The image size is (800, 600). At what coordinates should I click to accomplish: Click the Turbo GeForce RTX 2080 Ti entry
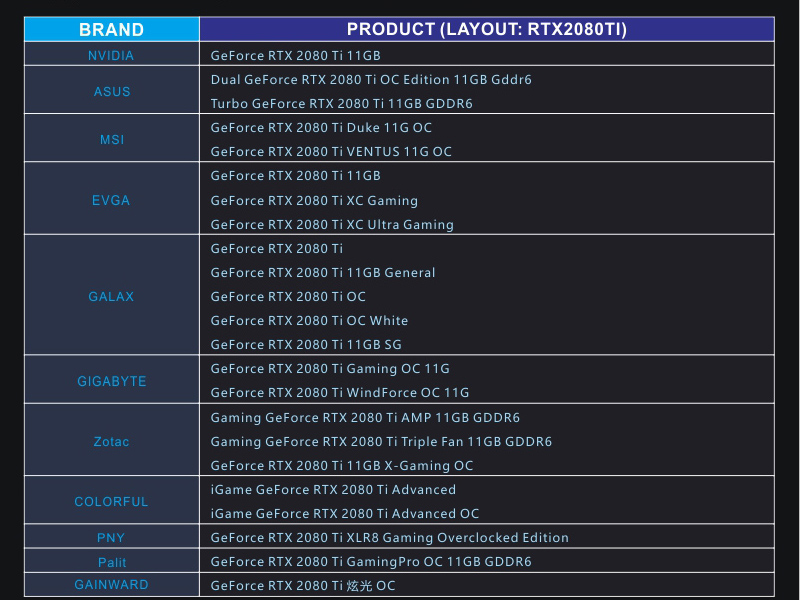click(x=341, y=104)
